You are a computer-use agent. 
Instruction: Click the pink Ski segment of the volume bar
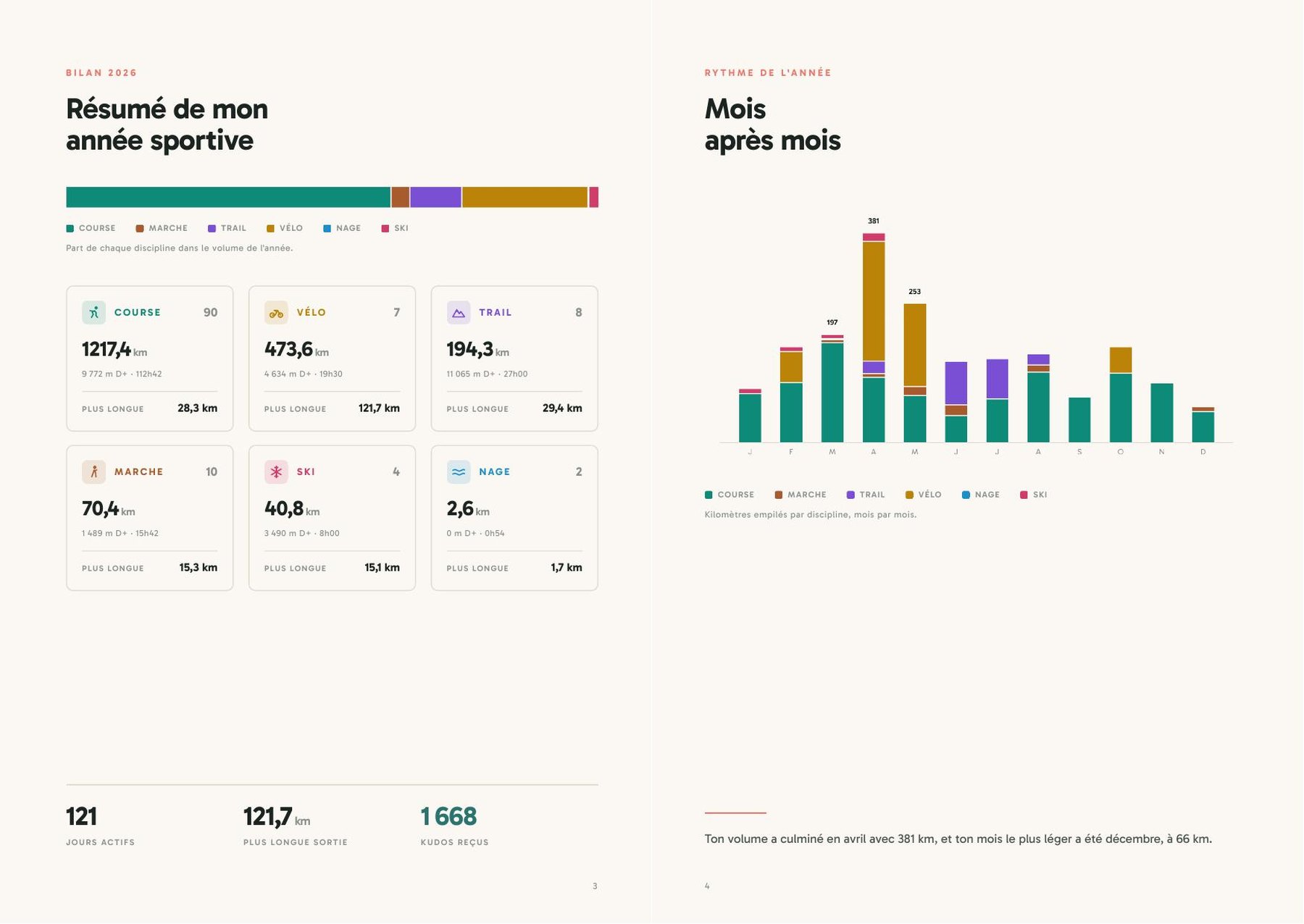593,197
